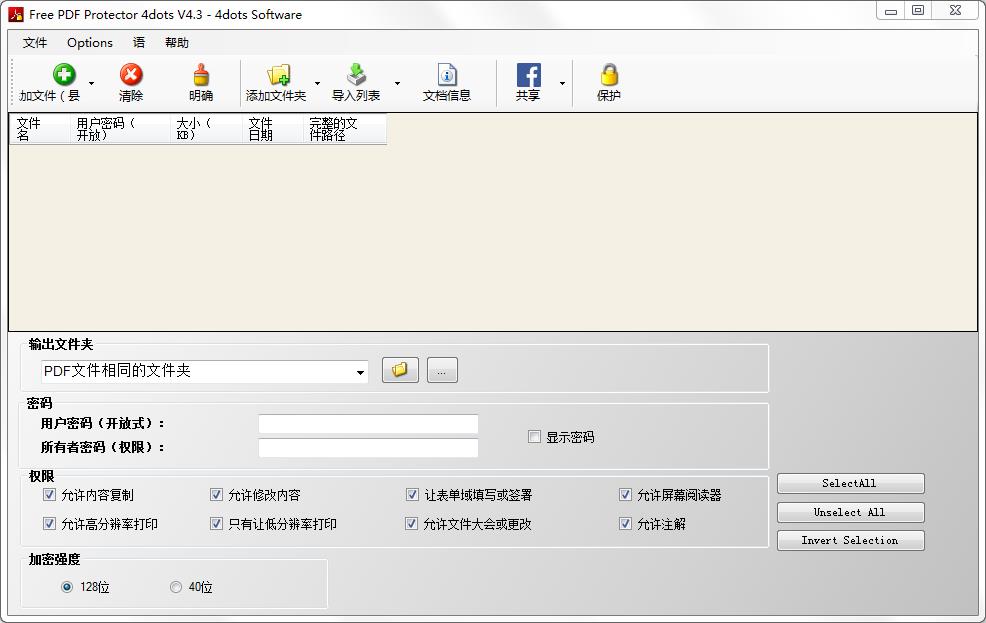
Task: Open the 帮助 (Help) menu
Action: click(177, 43)
